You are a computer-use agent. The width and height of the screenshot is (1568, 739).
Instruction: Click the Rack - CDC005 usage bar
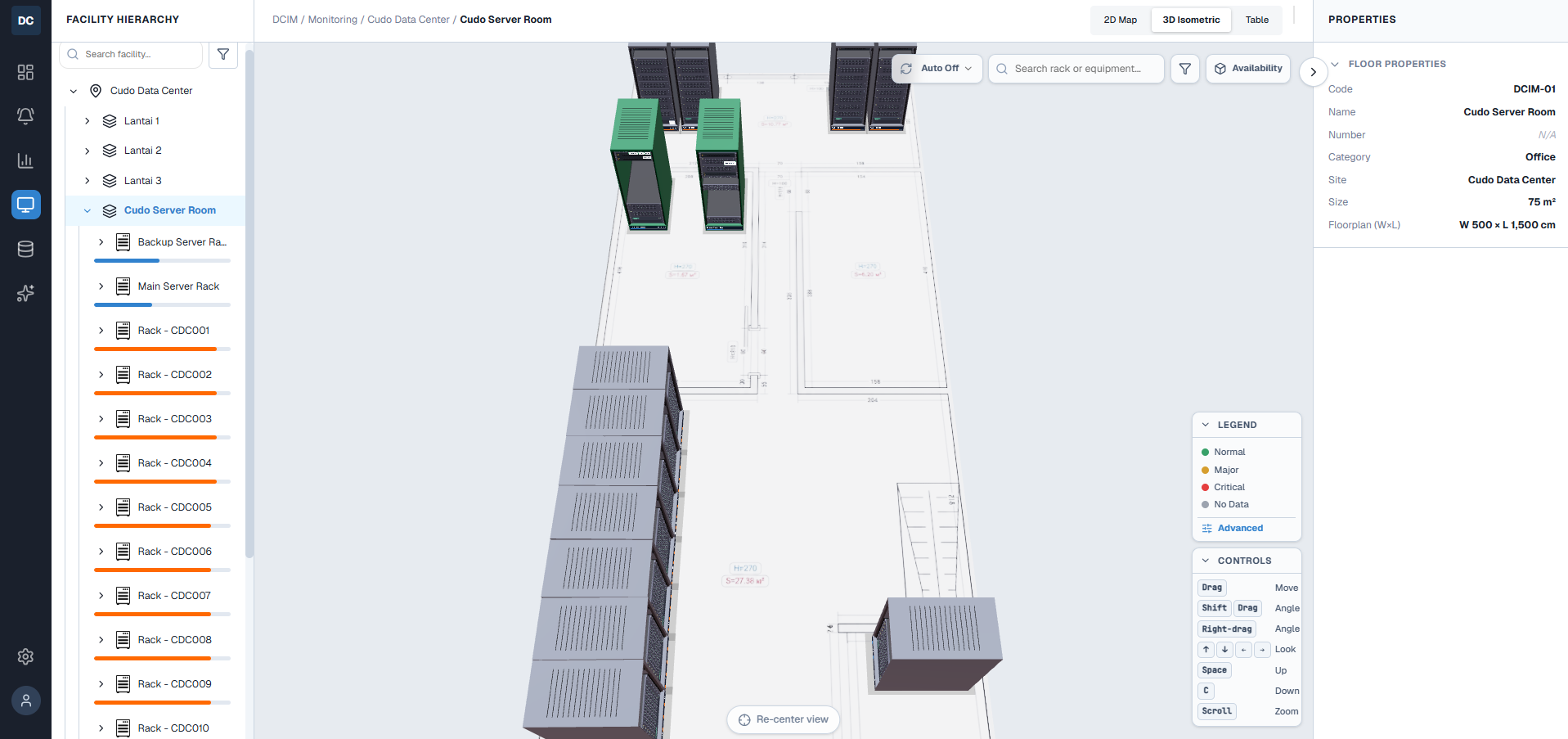tap(162, 525)
